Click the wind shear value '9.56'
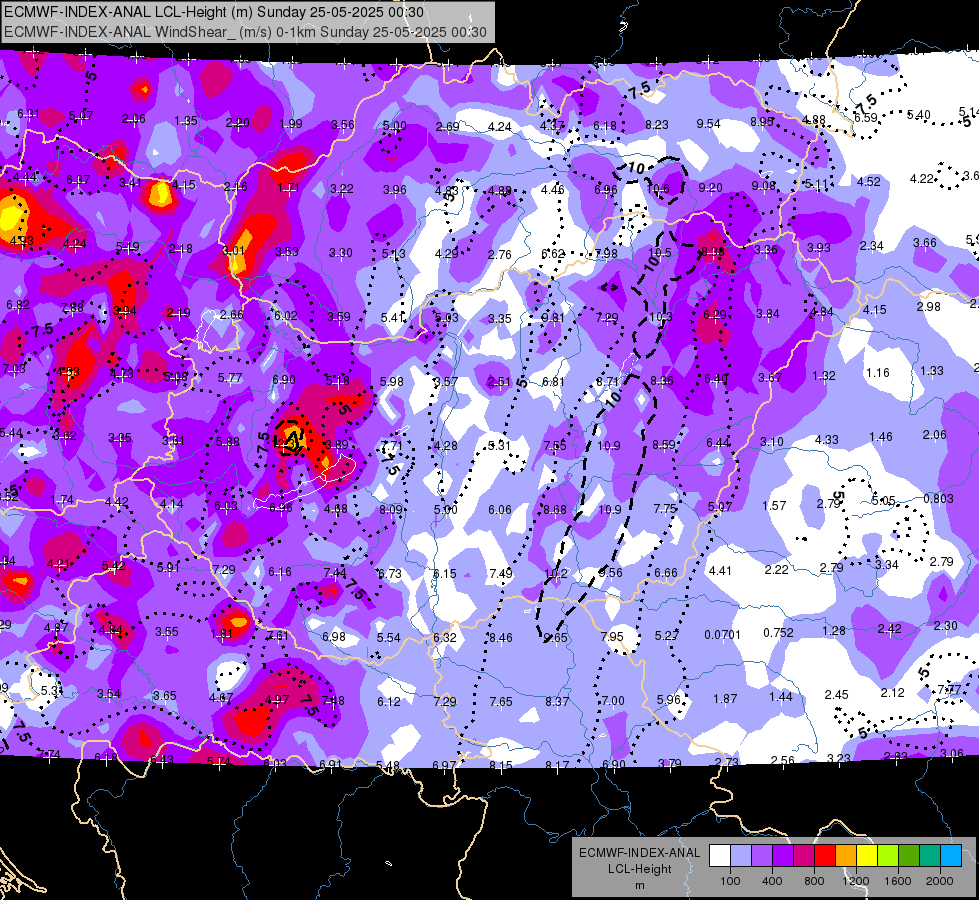 (611, 573)
